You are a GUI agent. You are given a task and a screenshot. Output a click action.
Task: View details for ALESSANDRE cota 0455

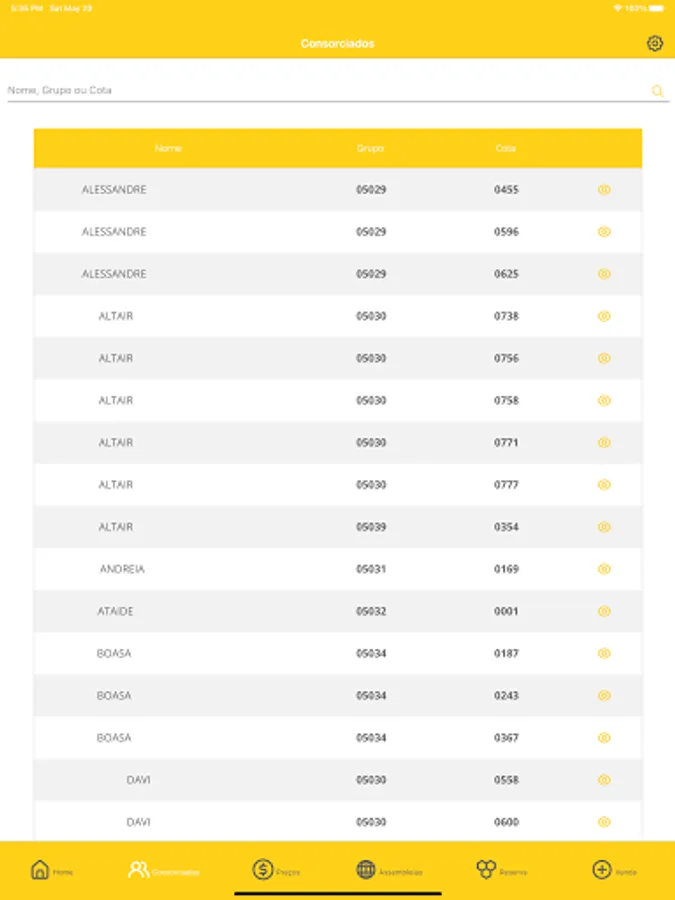(x=604, y=190)
